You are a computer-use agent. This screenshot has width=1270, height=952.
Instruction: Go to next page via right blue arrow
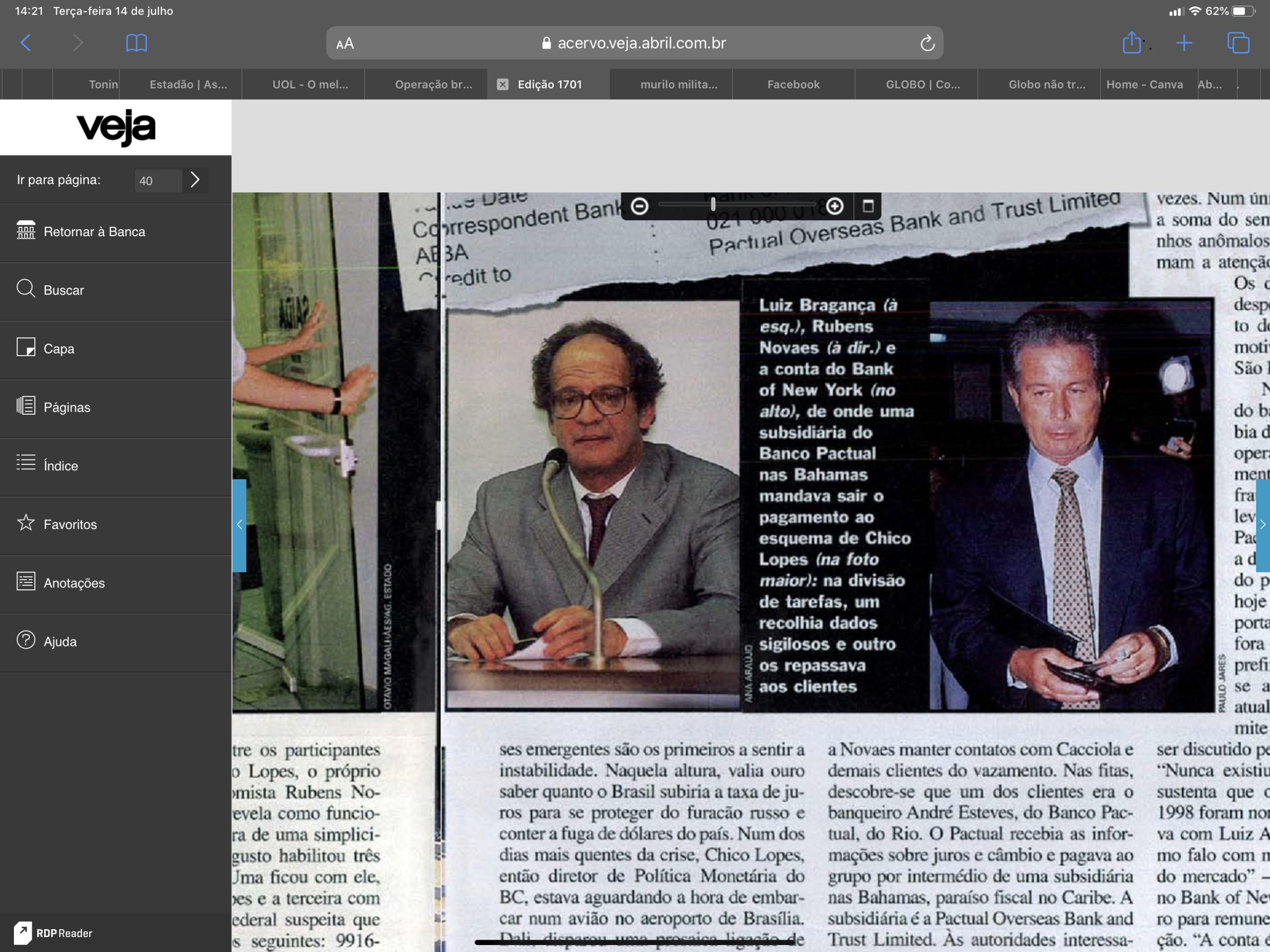(1263, 525)
